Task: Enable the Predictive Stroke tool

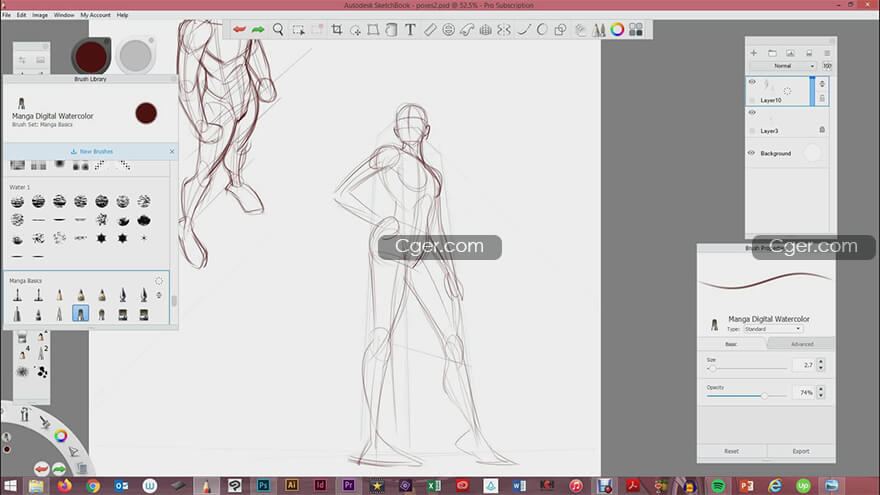Action: point(542,29)
